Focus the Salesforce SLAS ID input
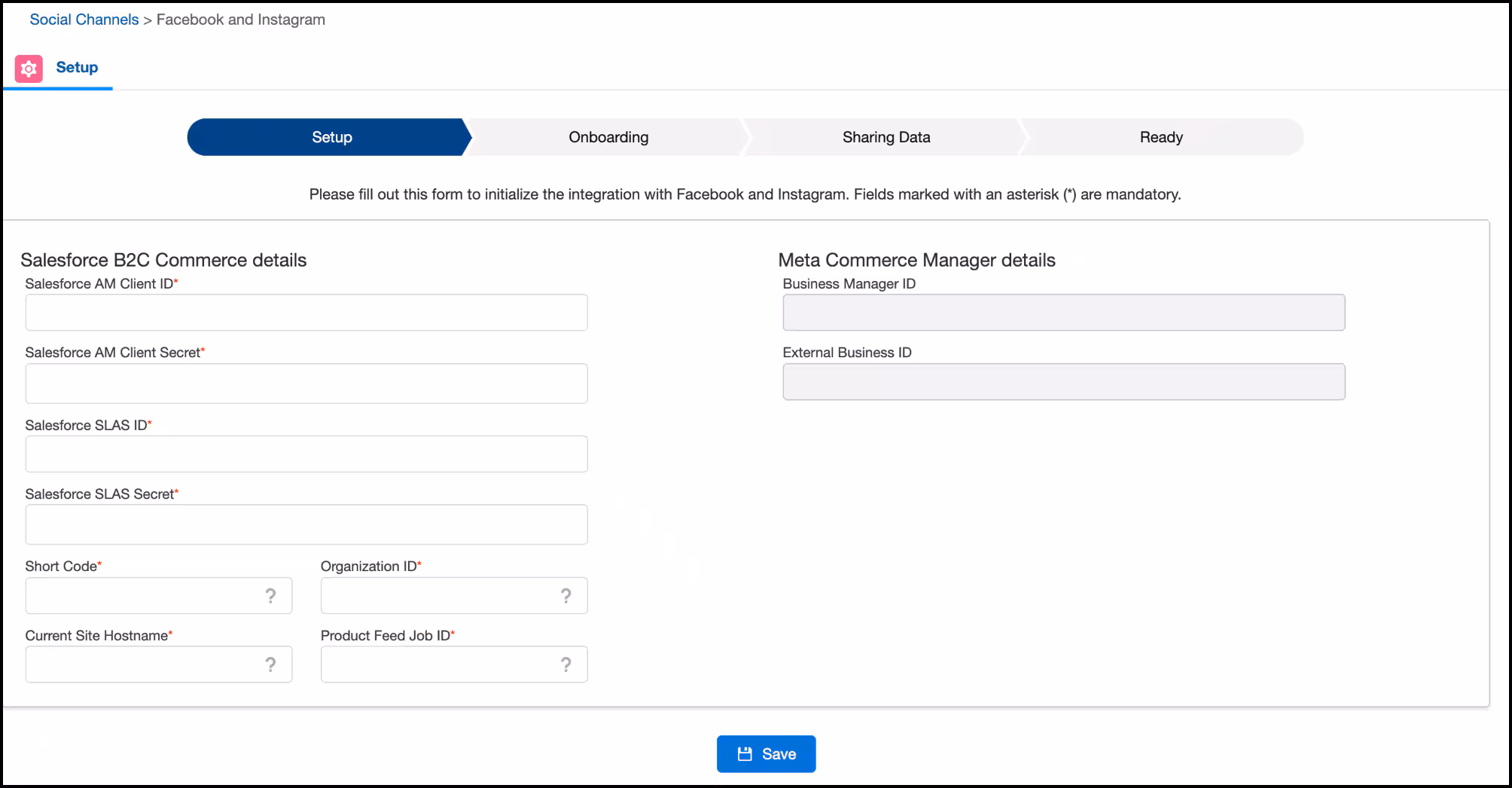 [x=306, y=454]
